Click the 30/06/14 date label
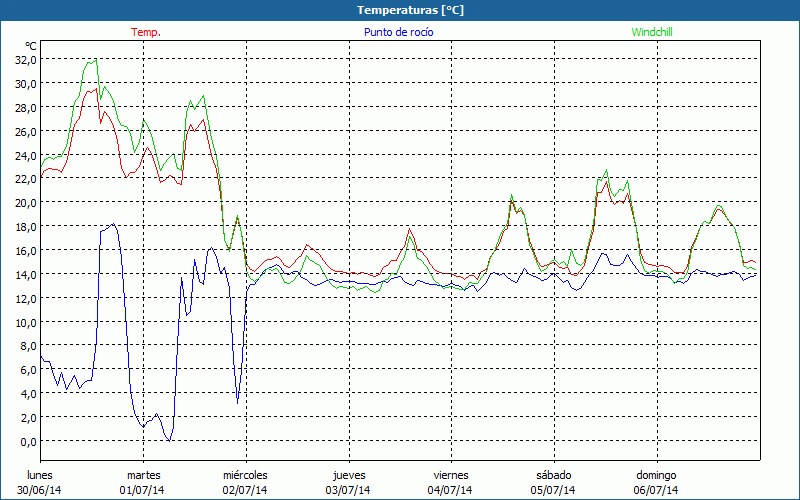The height and width of the screenshot is (500, 800). pos(40,490)
